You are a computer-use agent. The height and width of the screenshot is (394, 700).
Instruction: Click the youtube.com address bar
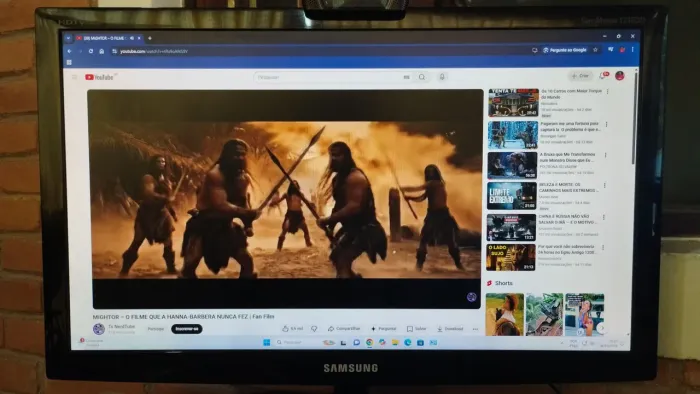point(321,51)
